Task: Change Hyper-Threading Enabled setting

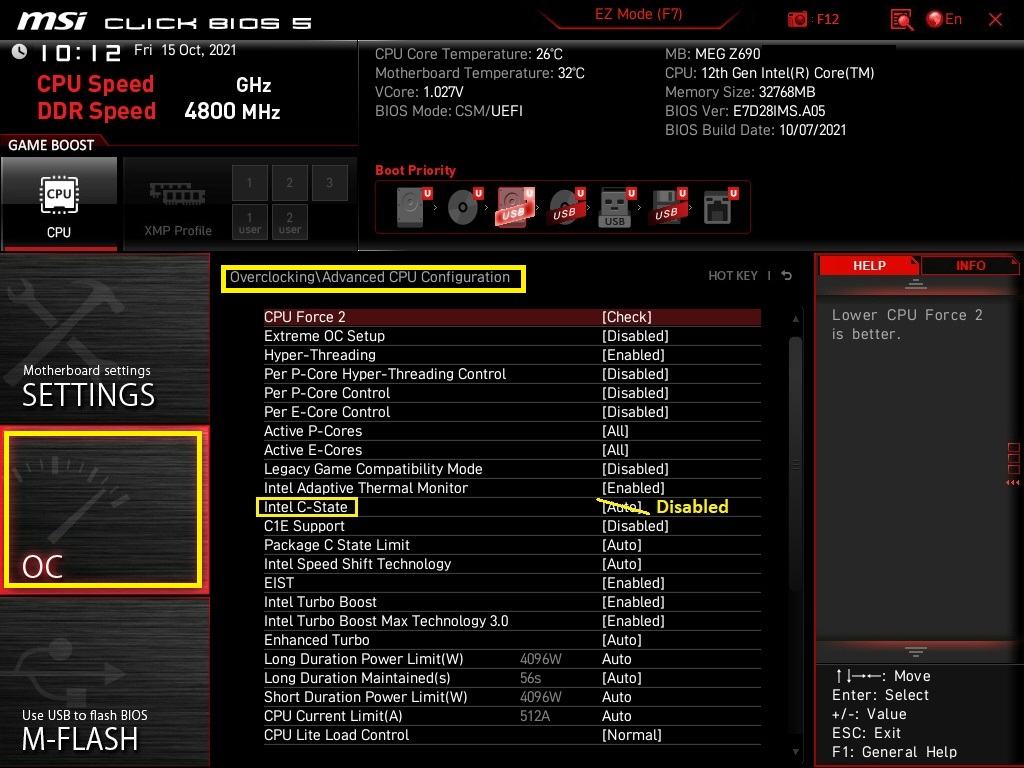Action: [633, 355]
